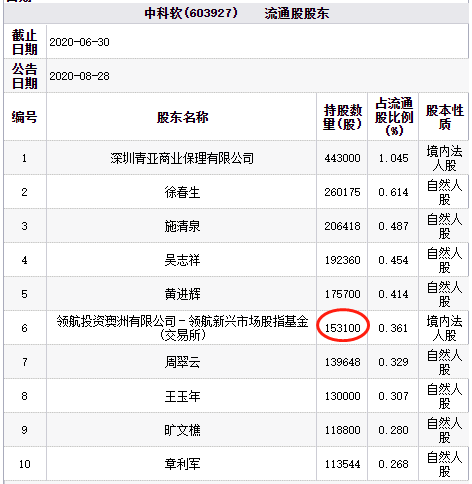Click the ratio value 0.280
This screenshot has width=472, height=484.
(x=394, y=430)
